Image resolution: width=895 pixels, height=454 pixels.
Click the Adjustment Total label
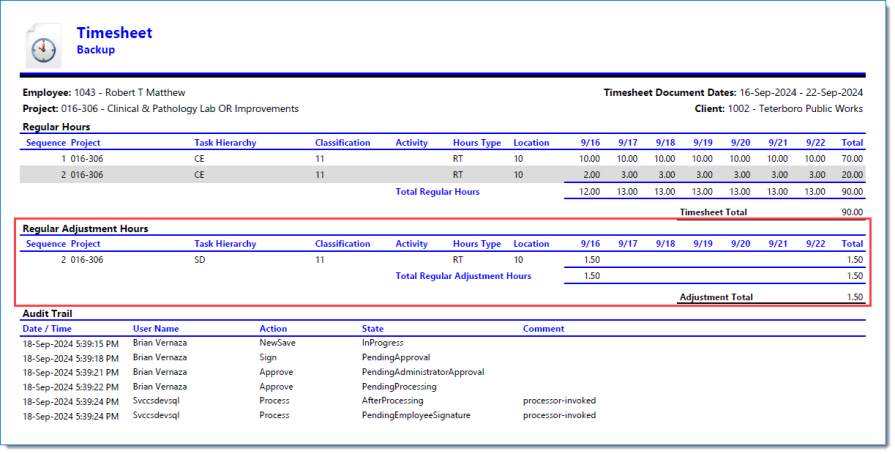coord(716,297)
